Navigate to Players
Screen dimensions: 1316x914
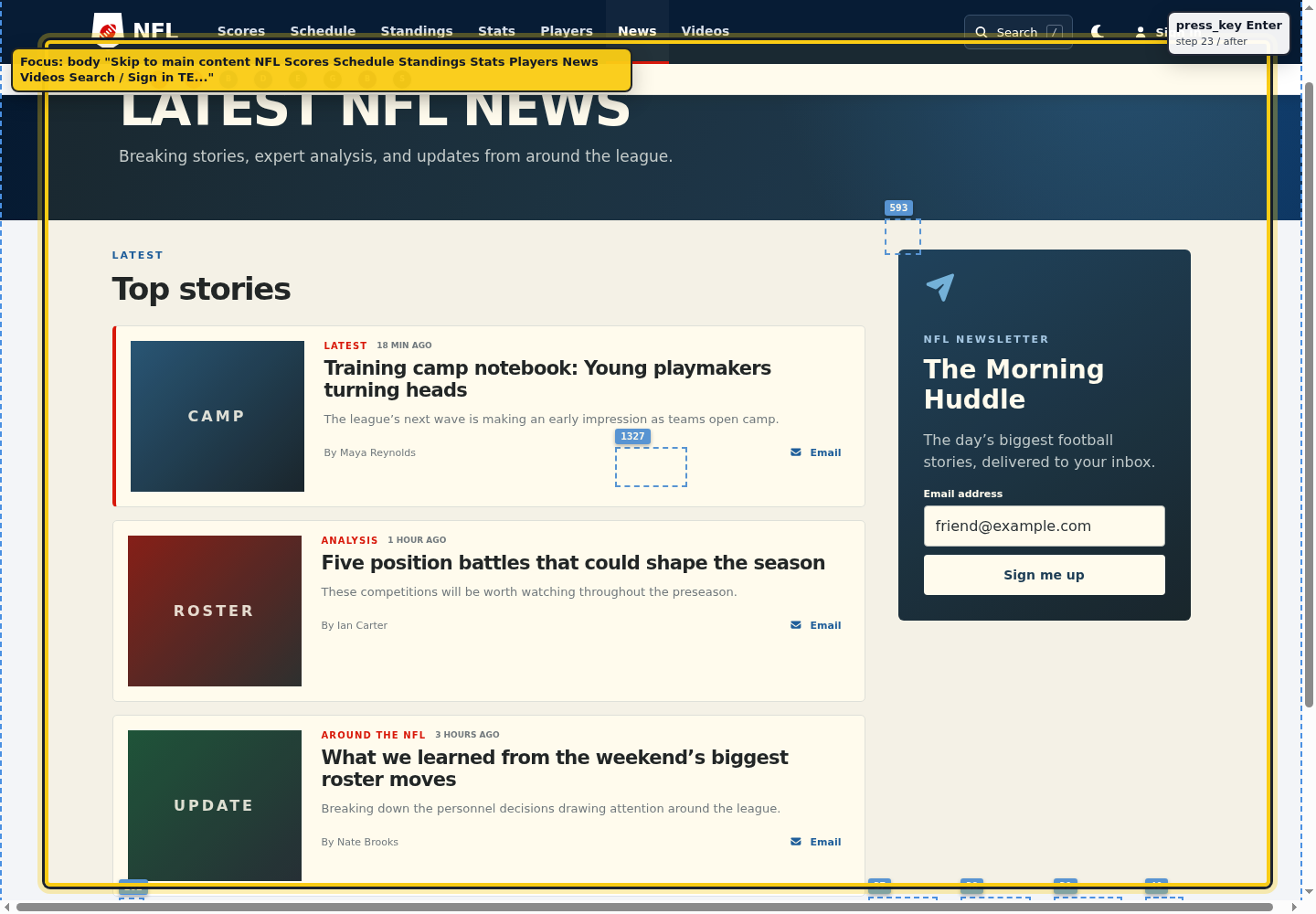(567, 31)
